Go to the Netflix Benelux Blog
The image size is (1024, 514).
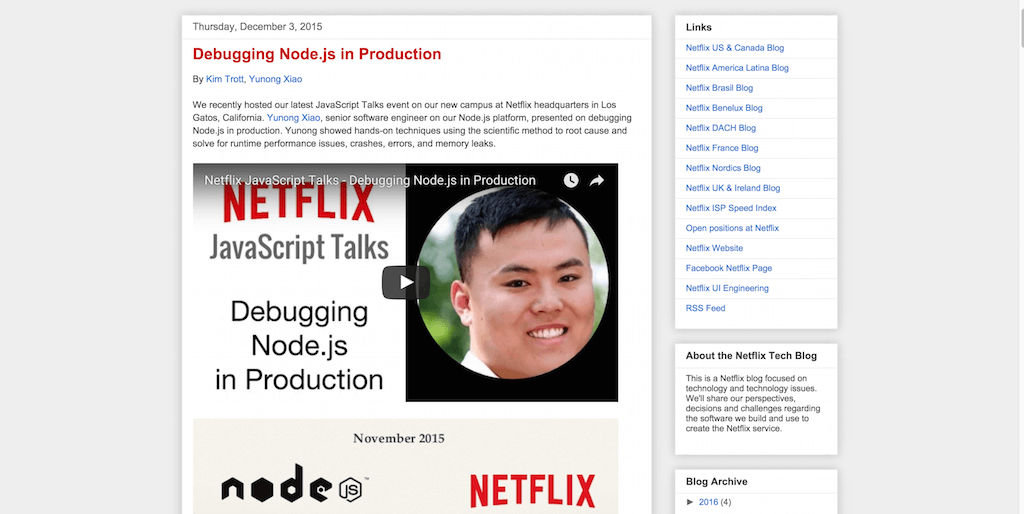click(x=724, y=108)
